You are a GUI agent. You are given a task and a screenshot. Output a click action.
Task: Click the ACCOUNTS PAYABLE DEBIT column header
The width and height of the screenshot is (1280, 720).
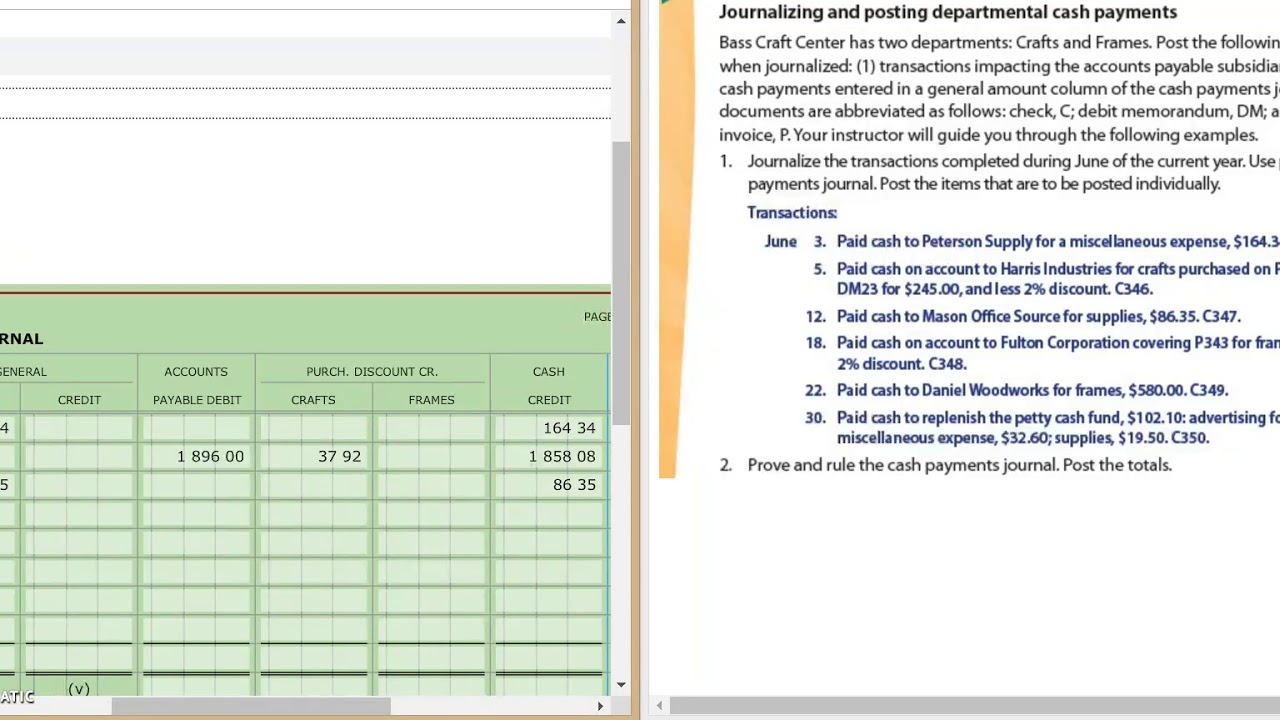[196, 385]
